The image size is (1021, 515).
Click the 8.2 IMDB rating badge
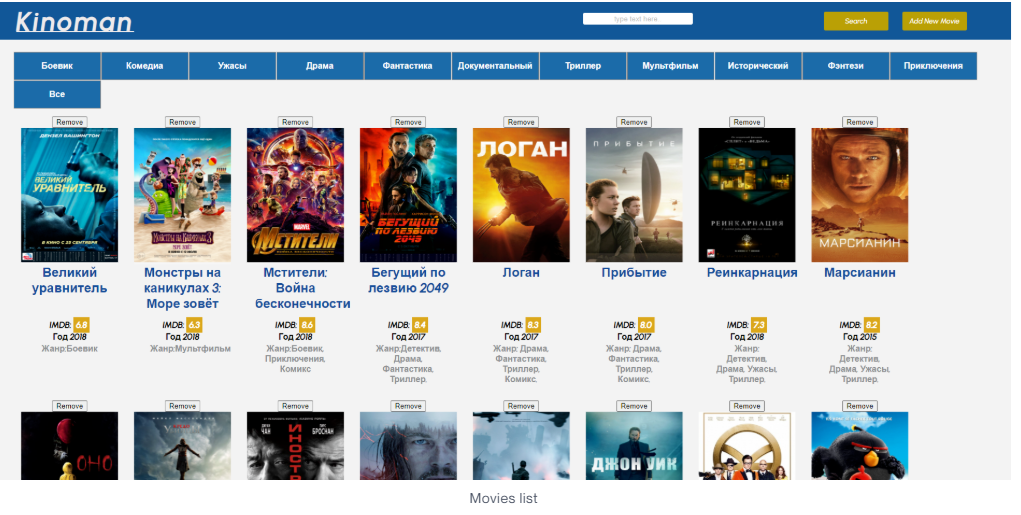coord(871,325)
